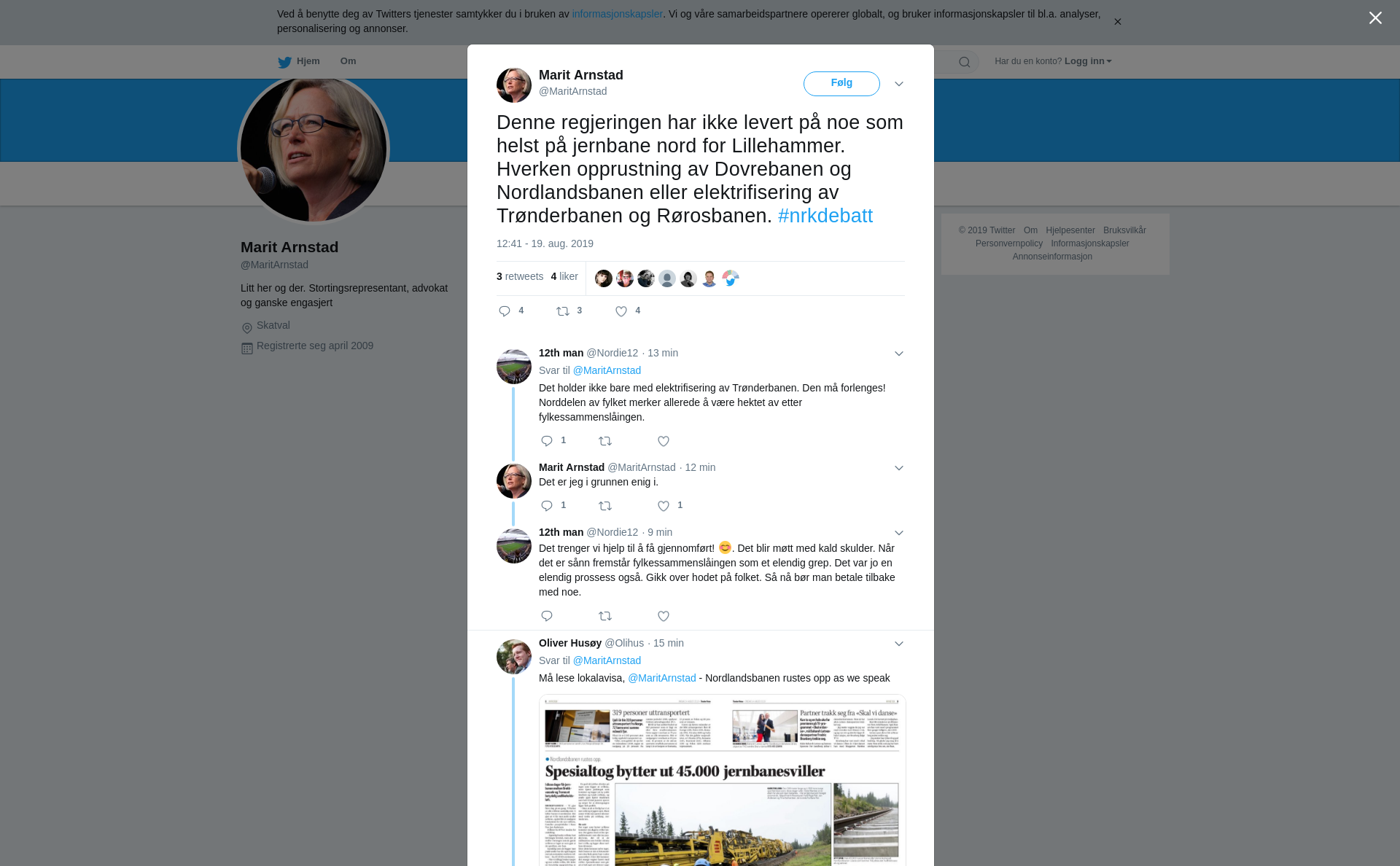Retweet the main tweet about jernbane
Screen dimensions: 1400x866
[563, 311]
